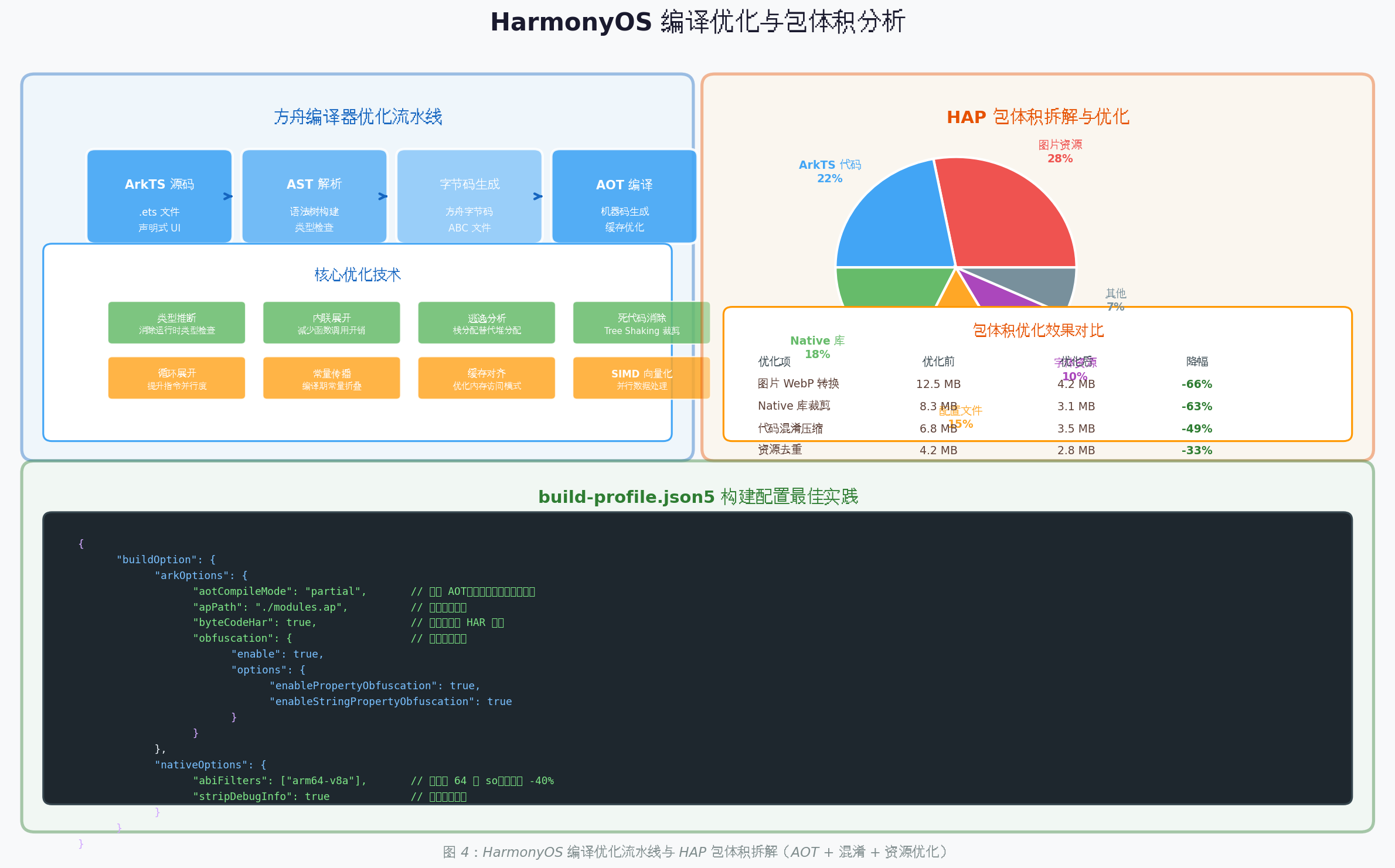Click the "buildOption" code line
The height and width of the screenshot is (868, 1395).
coord(166,560)
